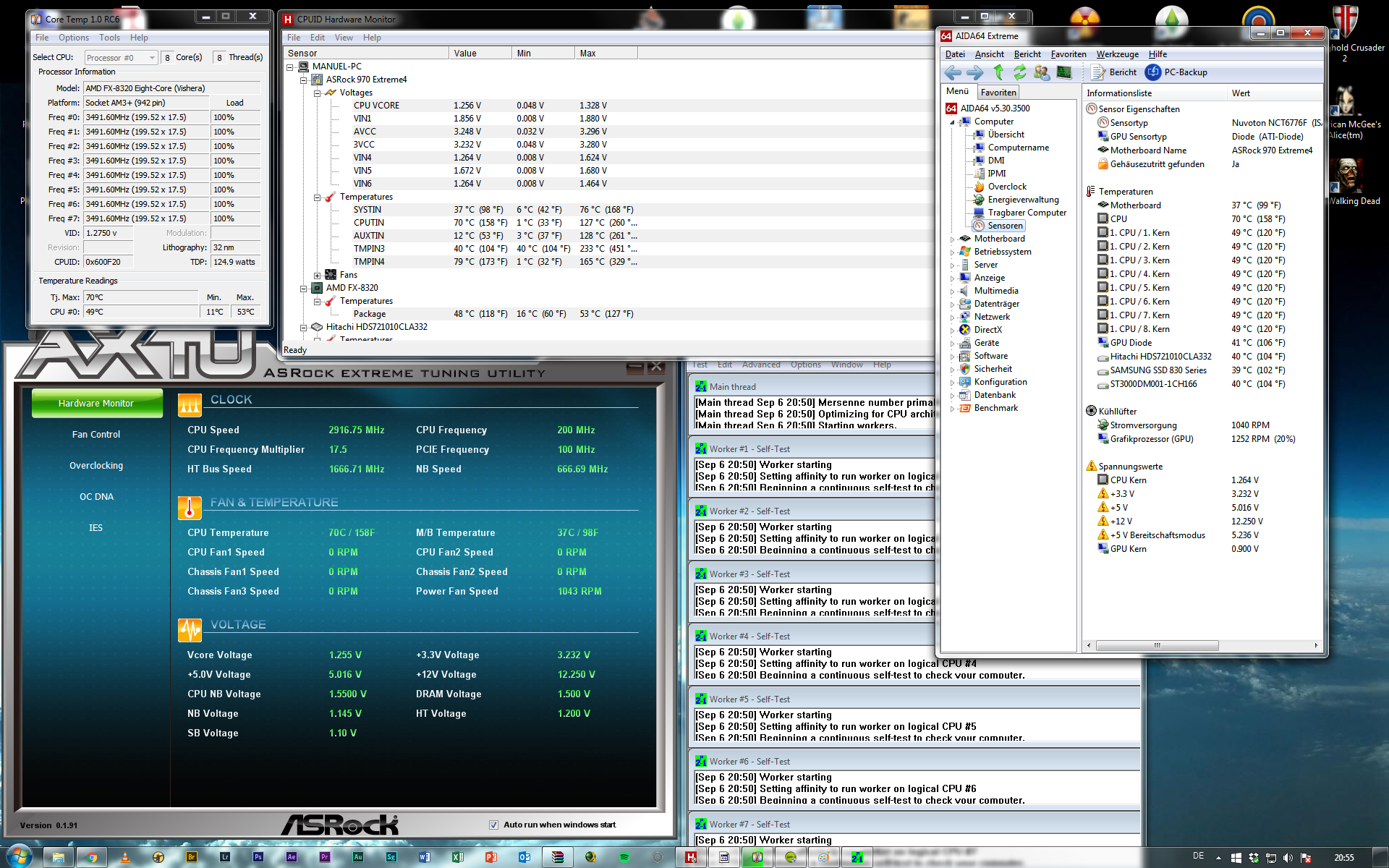Expand the Motherboard tree node in AIDA64
This screenshot has height=868, width=1389.
click(952, 239)
